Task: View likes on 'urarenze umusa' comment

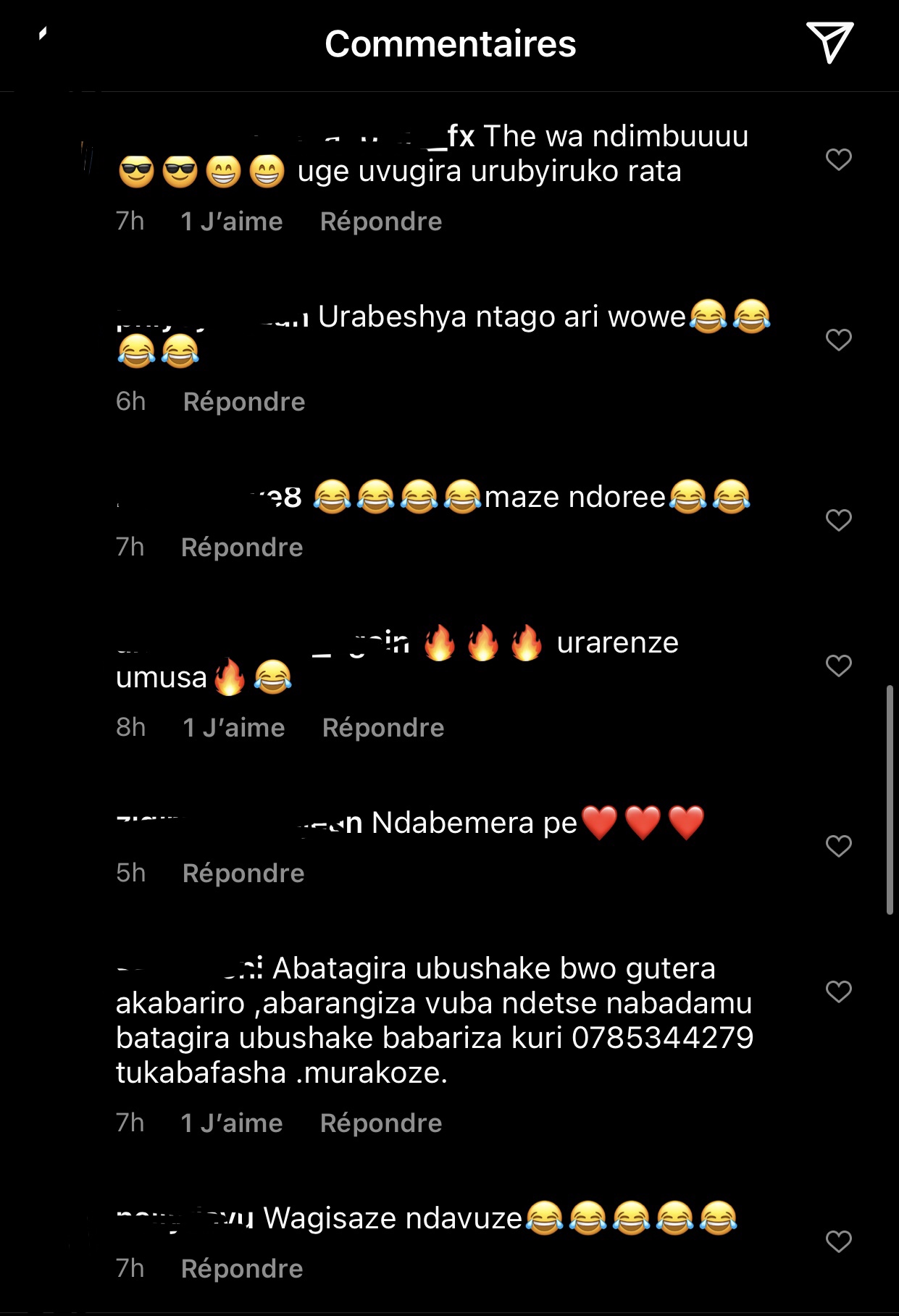Action: coord(234,728)
